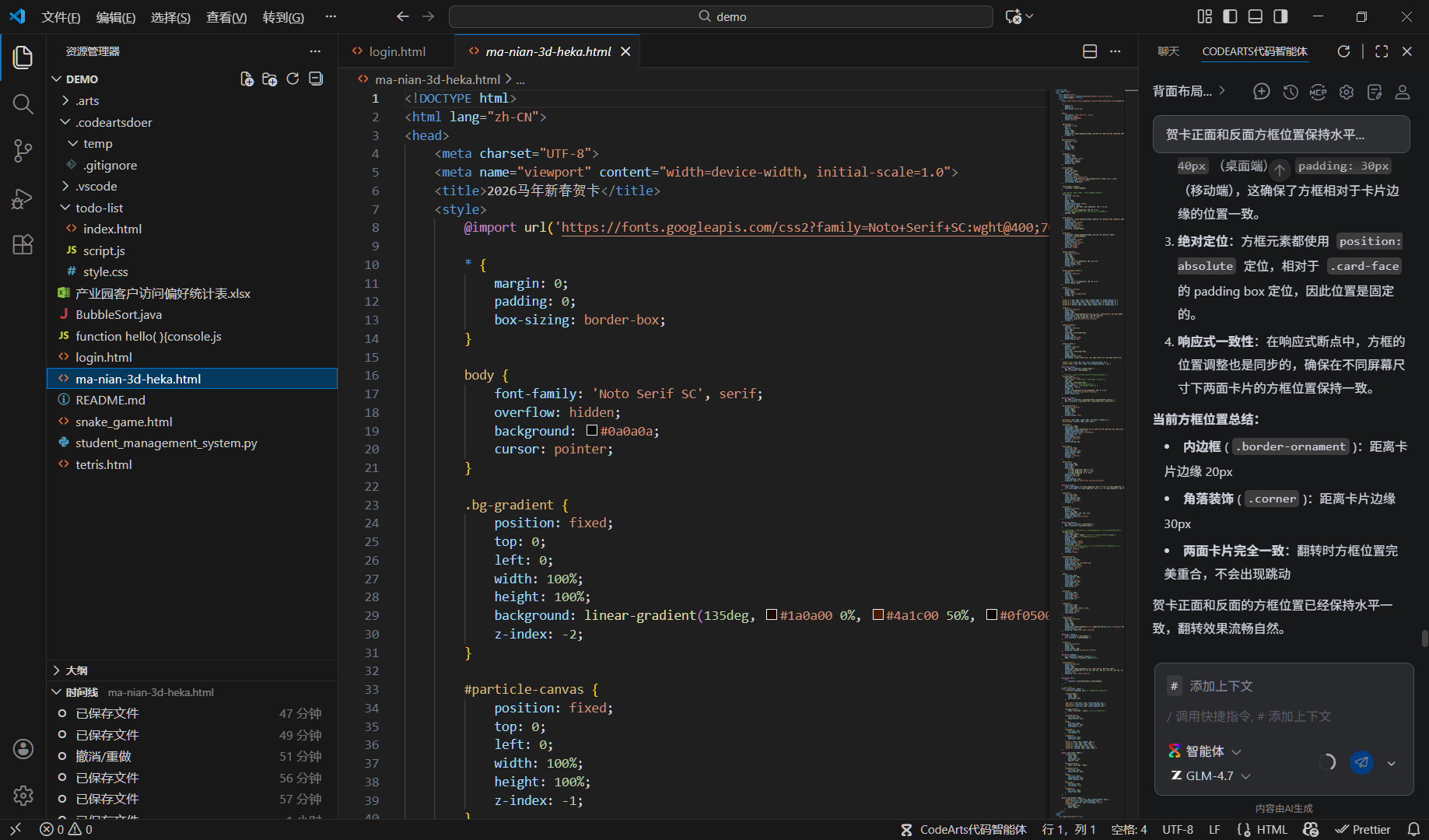Refresh the explorer file tree
The image size is (1429, 840).
point(292,79)
